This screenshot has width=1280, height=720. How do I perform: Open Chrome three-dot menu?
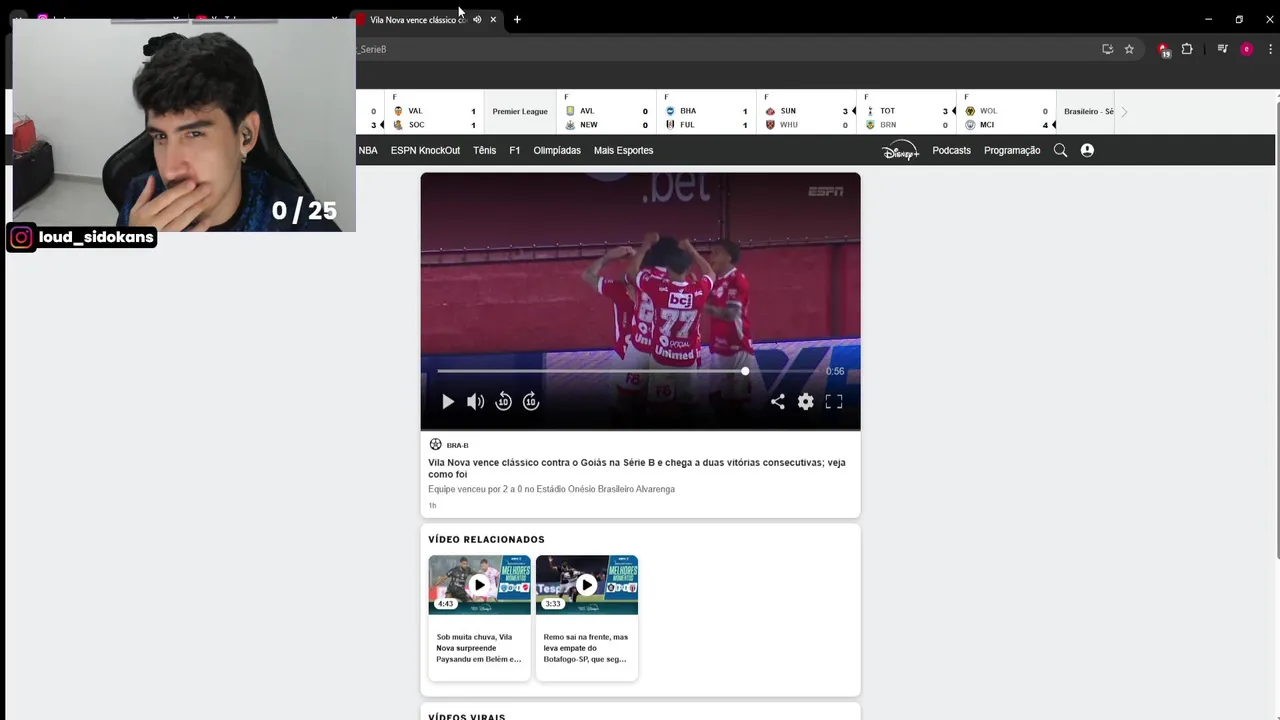tap(1270, 49)
